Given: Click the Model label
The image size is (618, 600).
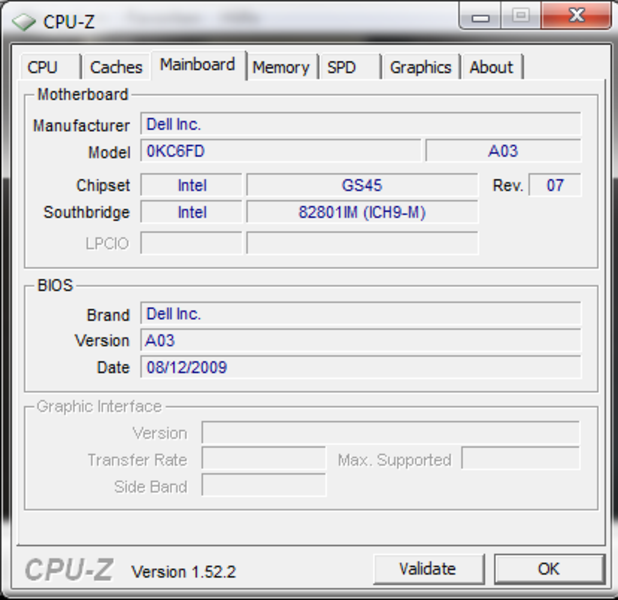Looking at the screenshot, I should tap(109, 153).
